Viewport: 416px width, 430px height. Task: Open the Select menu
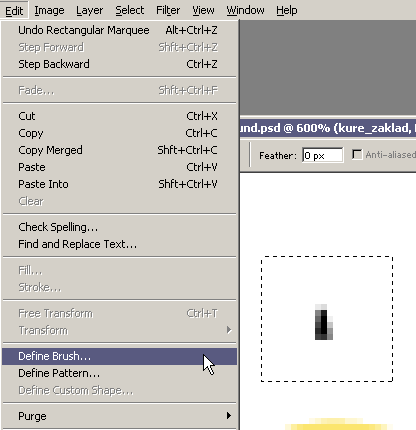click(x=130, y=11)
